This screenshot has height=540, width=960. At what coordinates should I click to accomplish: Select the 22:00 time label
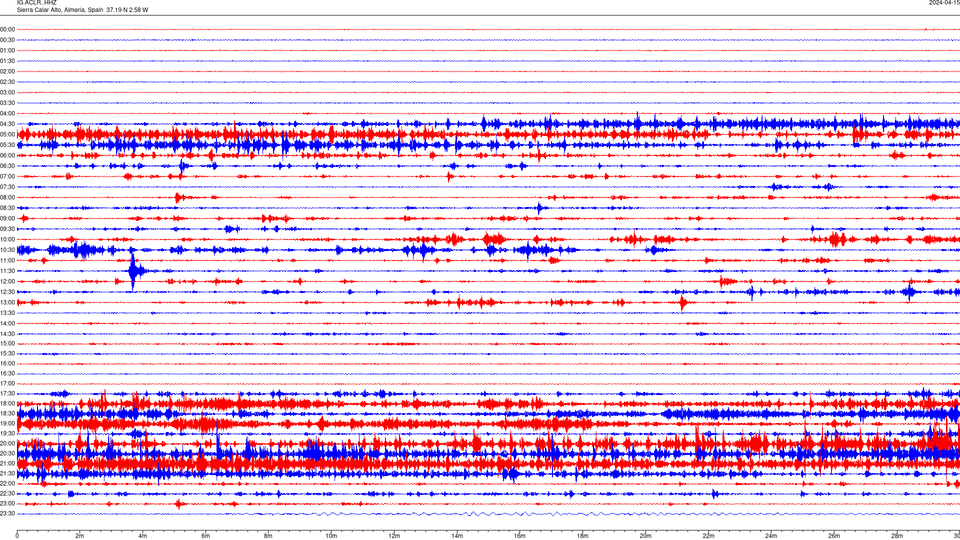pos(7,483)
